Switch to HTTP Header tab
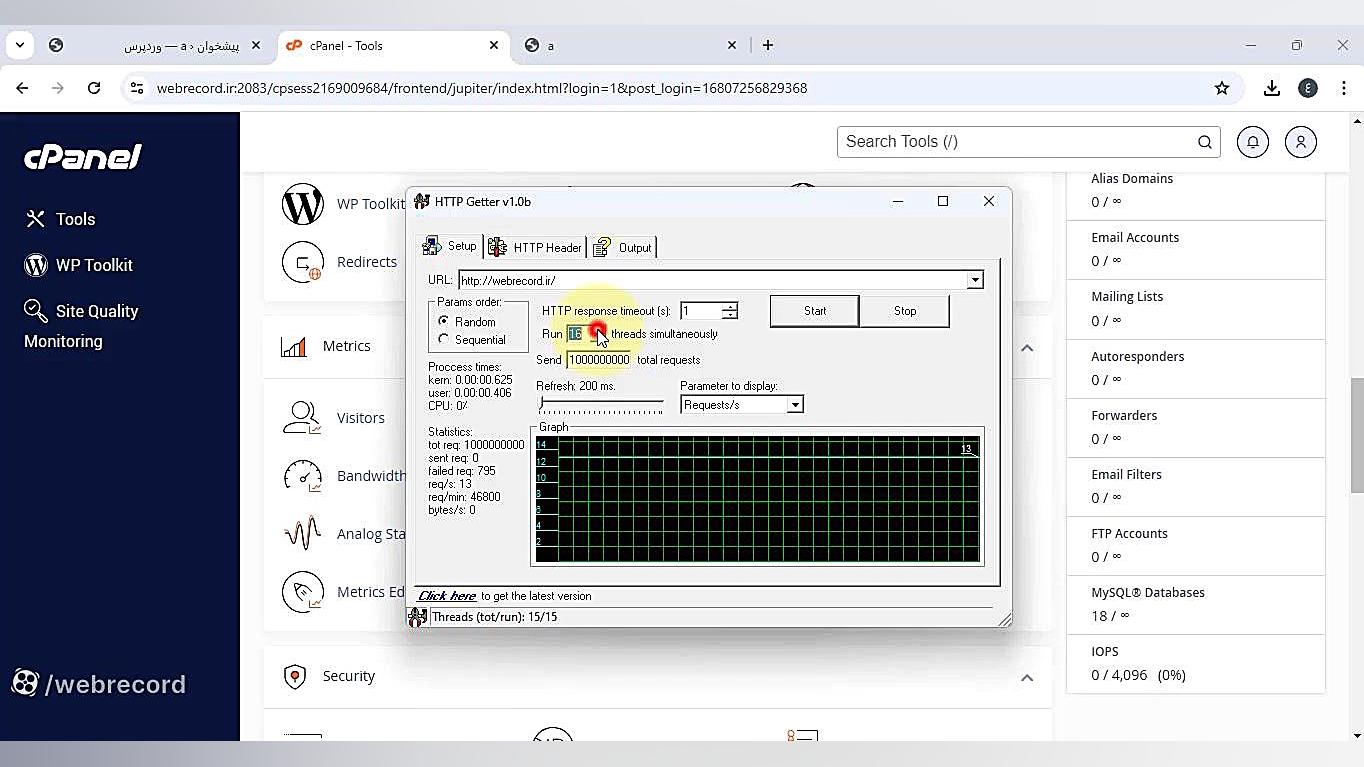The height and width of the screenshot is (767, 1364). 536,247
